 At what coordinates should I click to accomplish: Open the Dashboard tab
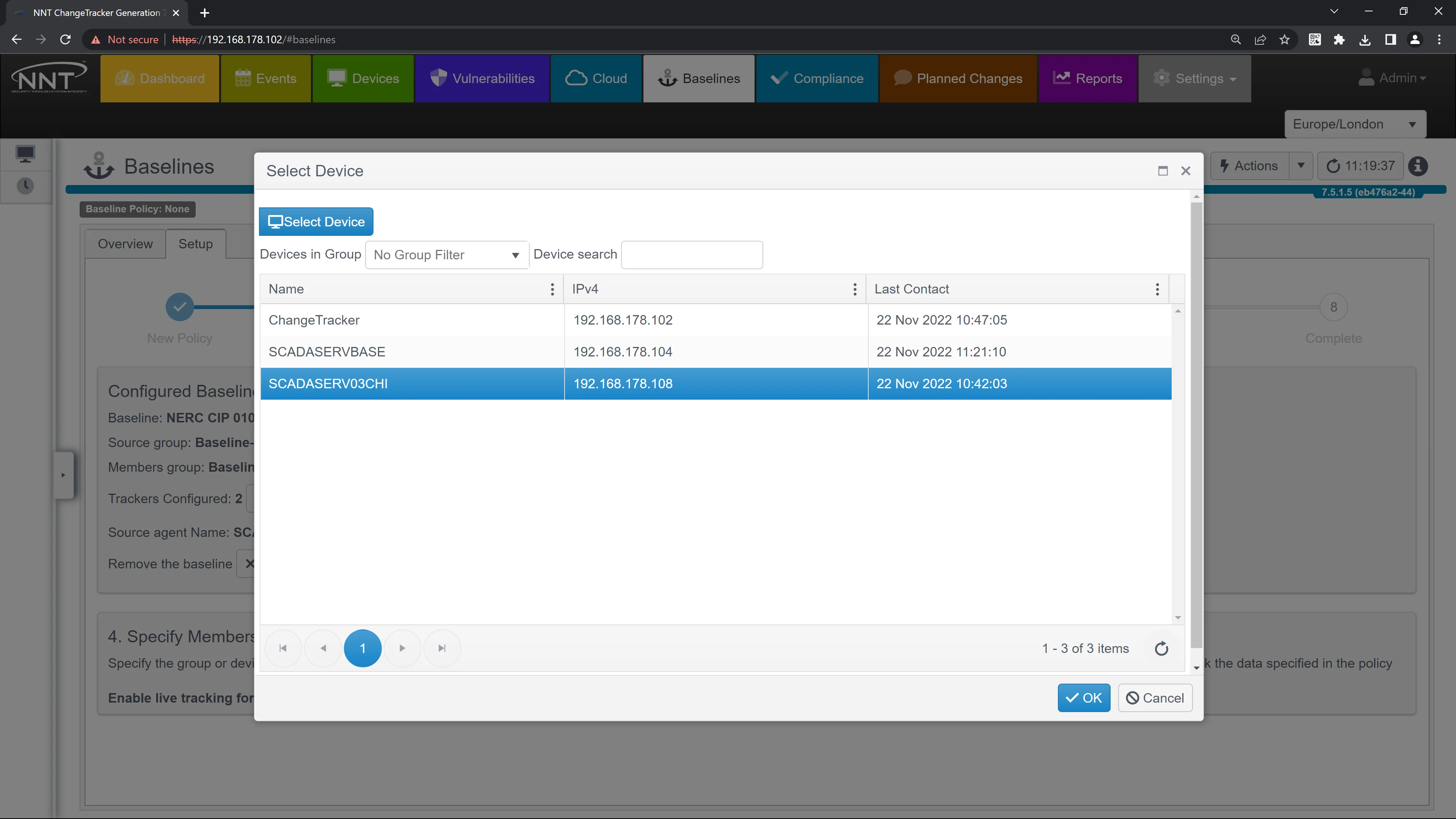coord(159,78)
